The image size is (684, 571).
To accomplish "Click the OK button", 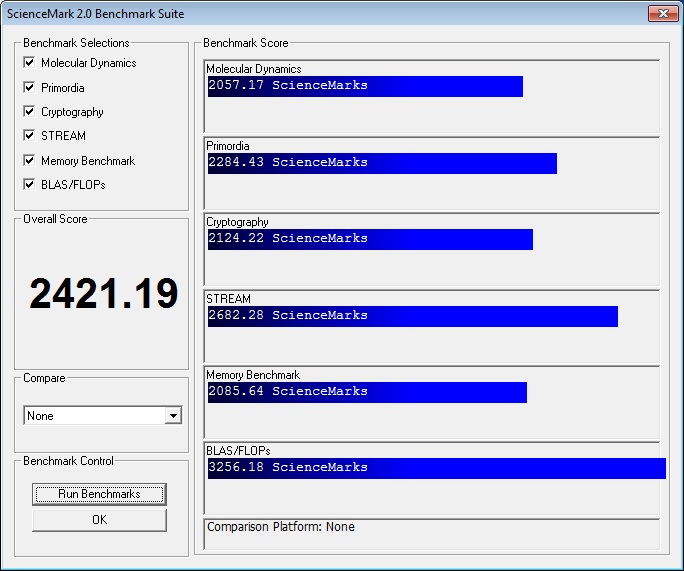I will (x=99, y=520).
